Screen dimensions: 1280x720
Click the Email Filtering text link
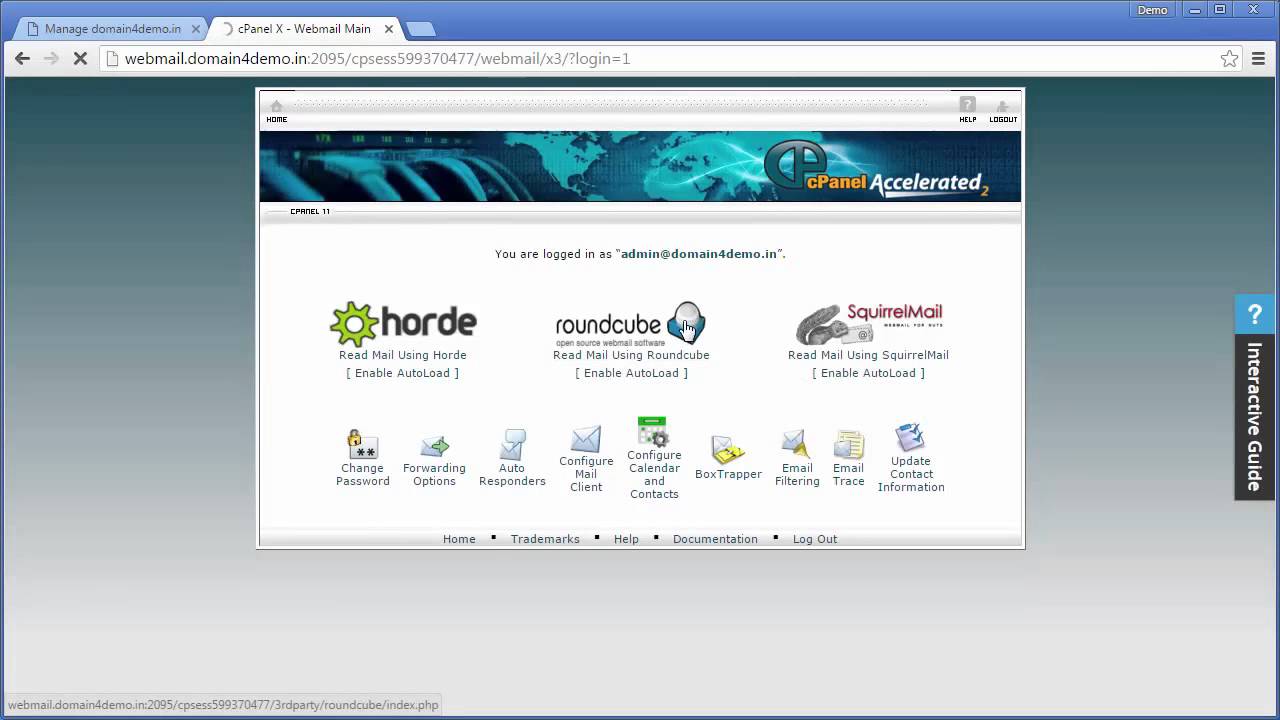pos(797,475)
